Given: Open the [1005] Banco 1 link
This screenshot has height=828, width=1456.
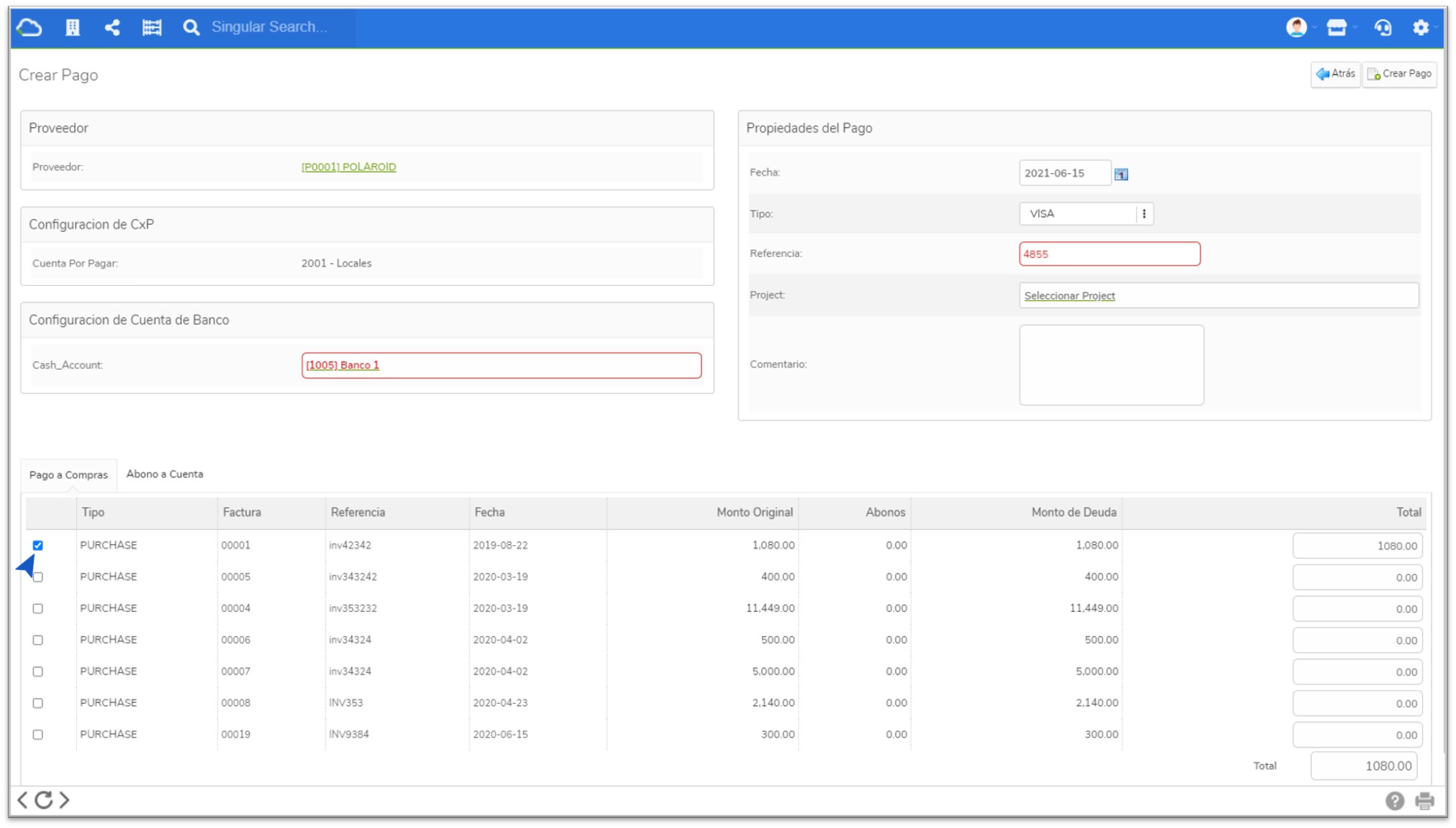Looking at the screenshot, I should pyautogui.click(x=342, y=365).
